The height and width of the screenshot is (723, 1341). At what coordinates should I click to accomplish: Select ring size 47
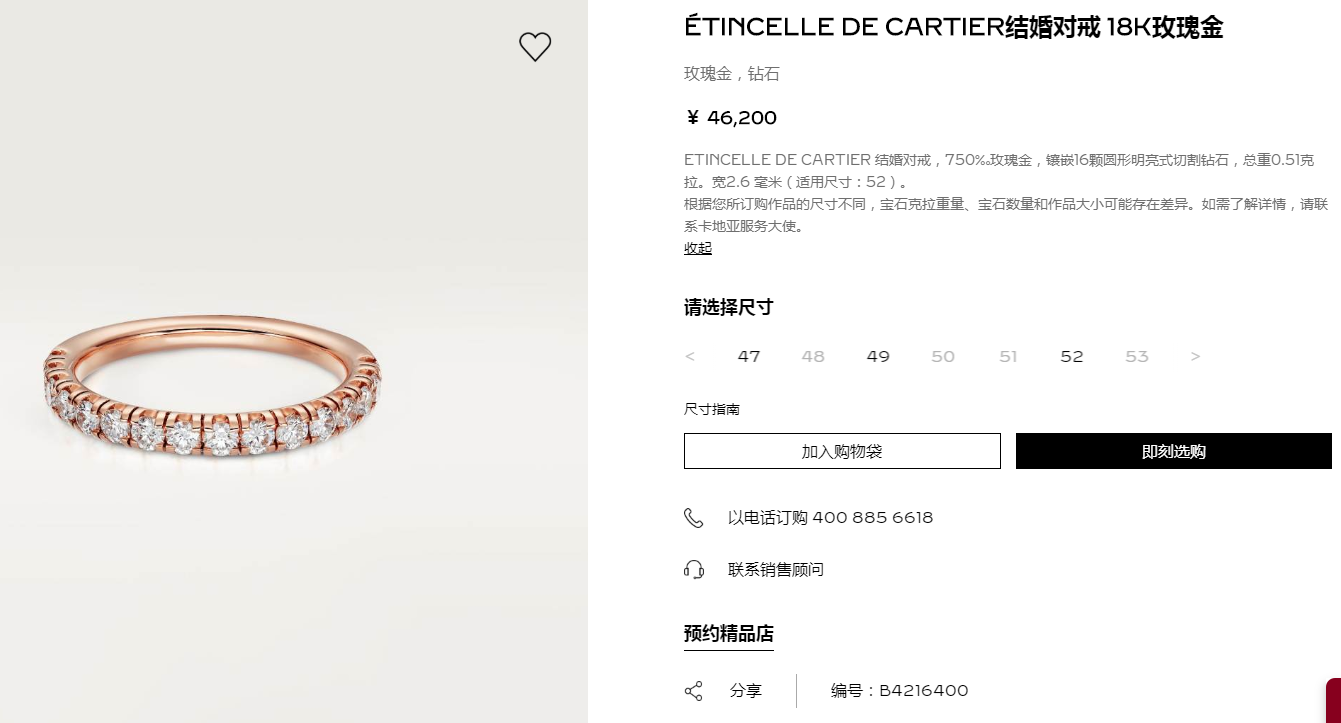pos(749,357)
